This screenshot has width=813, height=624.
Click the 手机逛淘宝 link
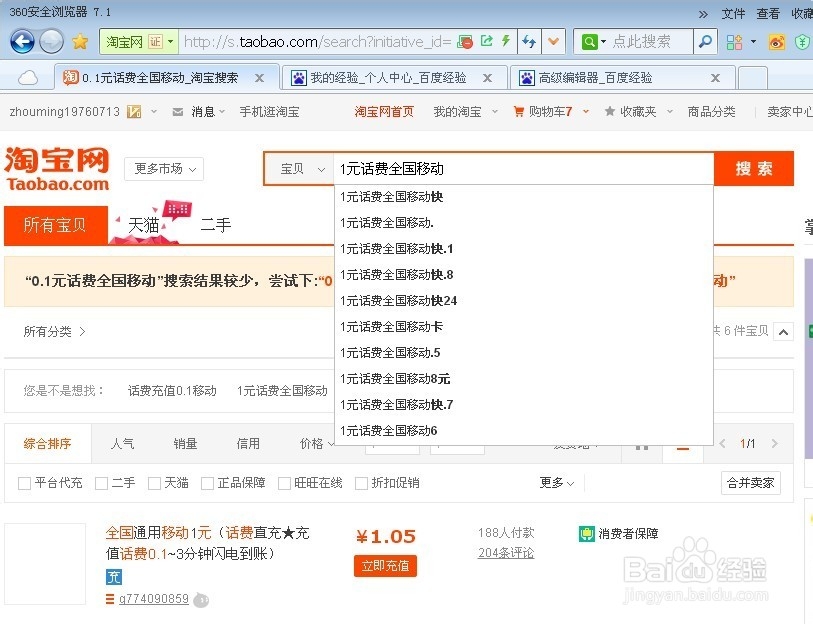pos(269,112)
